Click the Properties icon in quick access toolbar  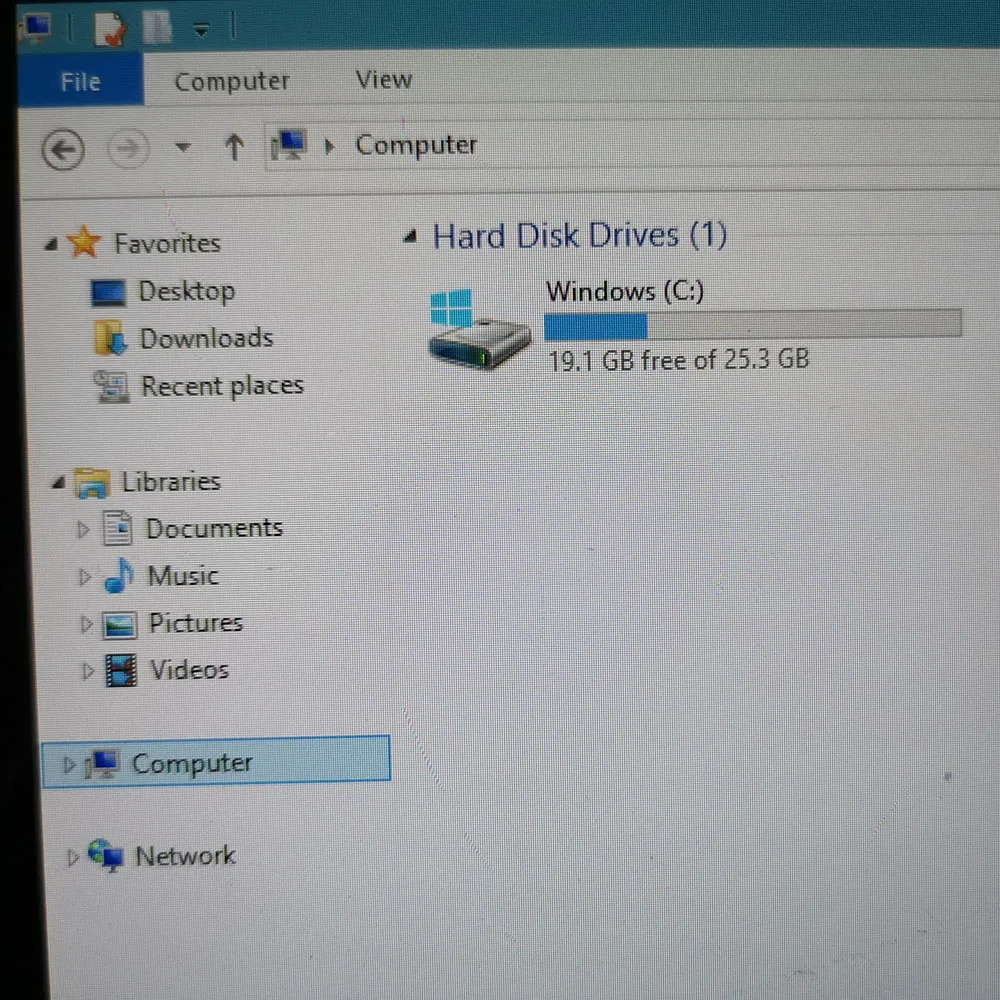click(x=111, y=29)
